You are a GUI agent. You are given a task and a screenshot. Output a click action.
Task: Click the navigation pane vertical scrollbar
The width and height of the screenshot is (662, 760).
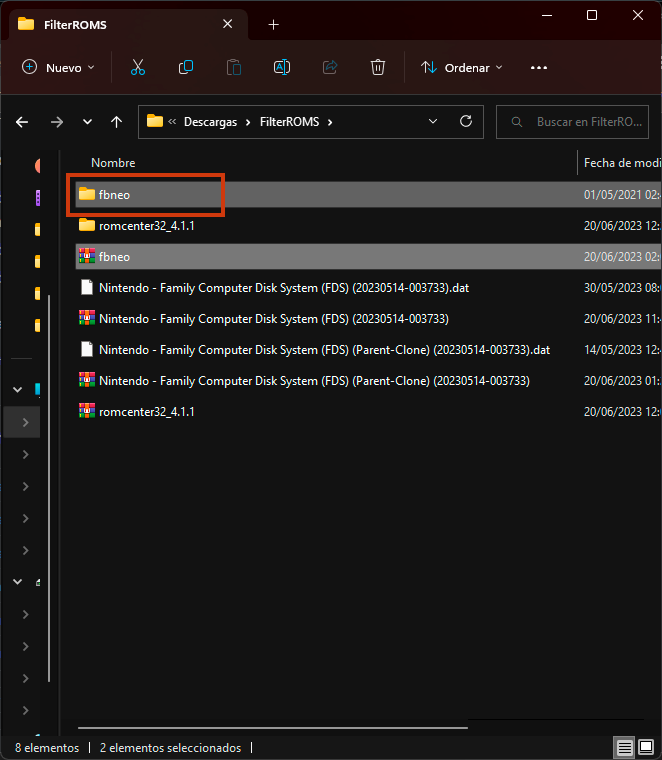(x=49, y=488)
